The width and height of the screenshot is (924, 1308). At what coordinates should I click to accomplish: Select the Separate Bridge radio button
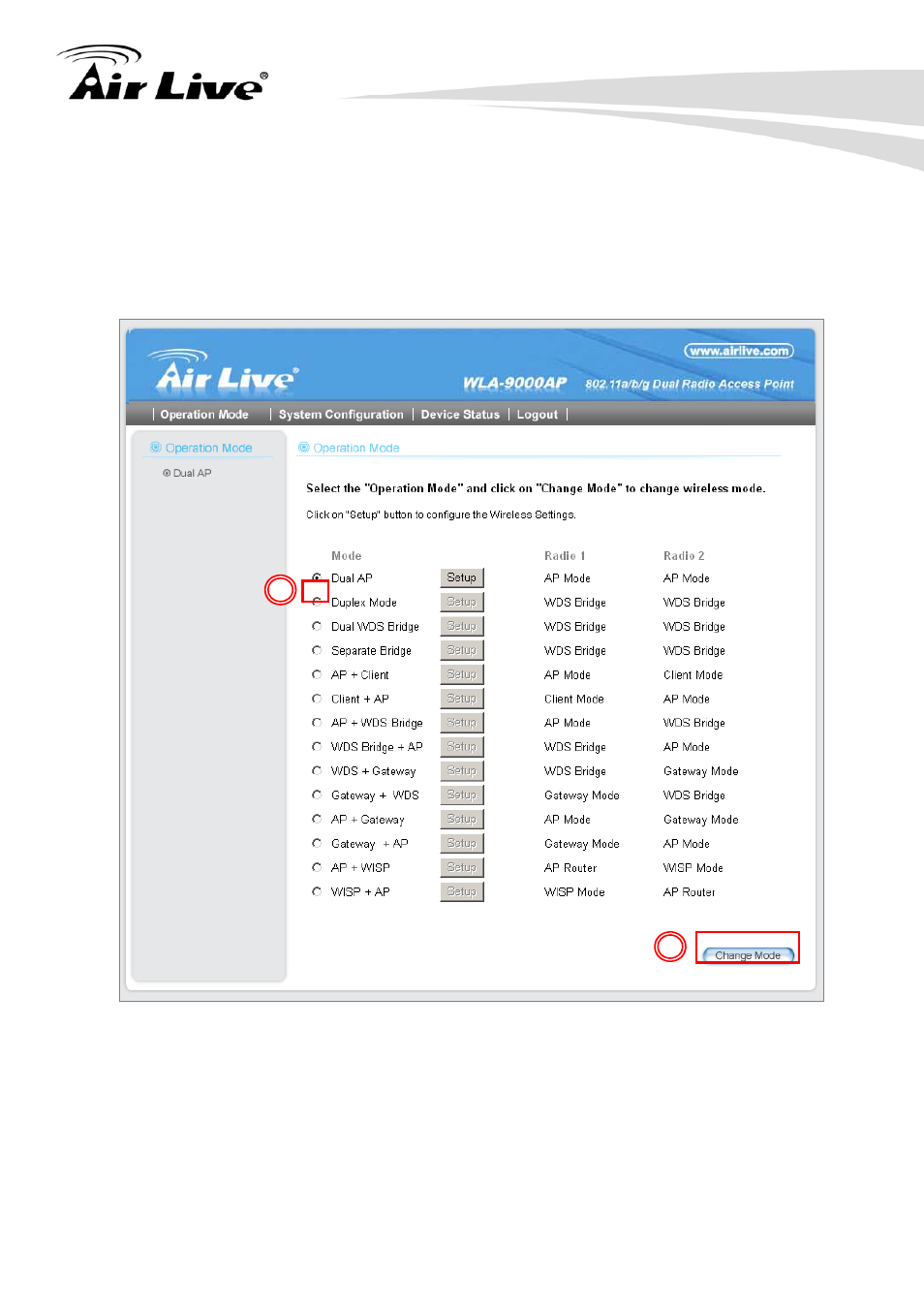(317, 650)
